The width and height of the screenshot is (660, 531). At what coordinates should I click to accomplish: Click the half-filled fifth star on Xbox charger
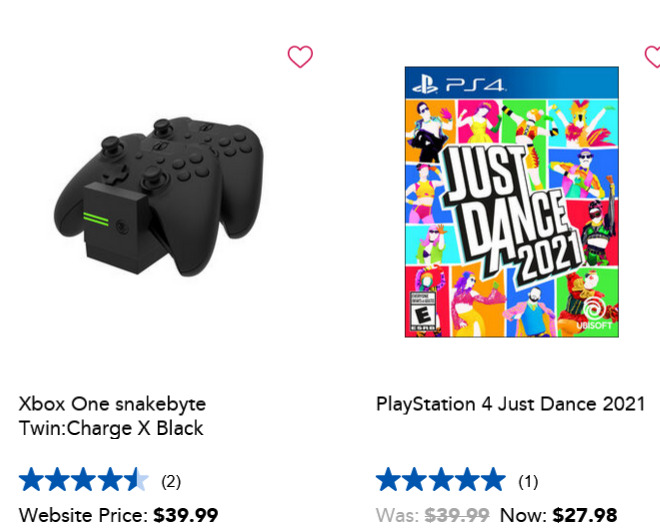pyautogui.click(x=136, y=480)
